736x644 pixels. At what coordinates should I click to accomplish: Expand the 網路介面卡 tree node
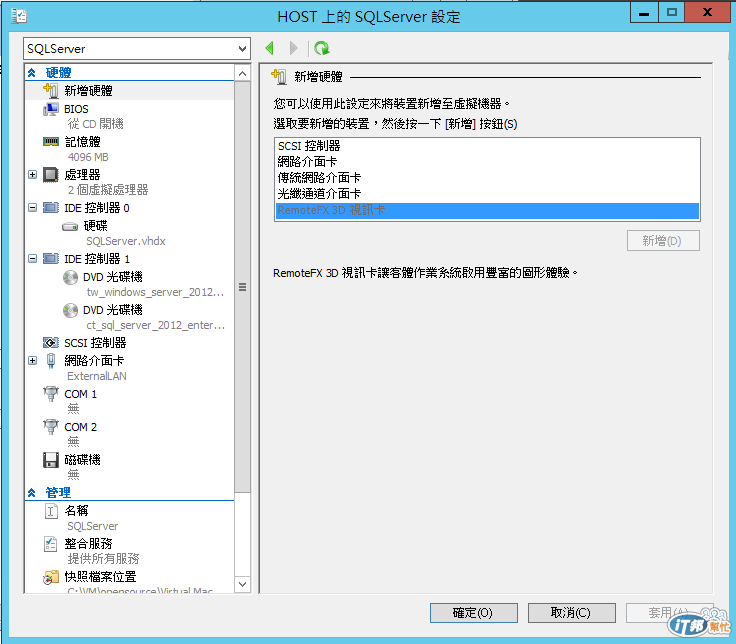pos(32,360)
